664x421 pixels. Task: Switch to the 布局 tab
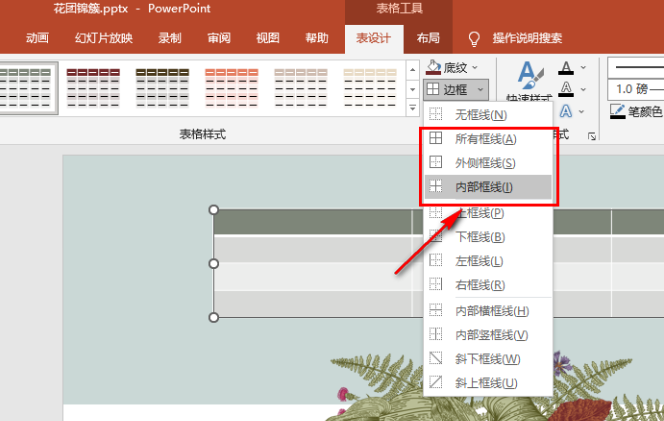click(428, 38)
